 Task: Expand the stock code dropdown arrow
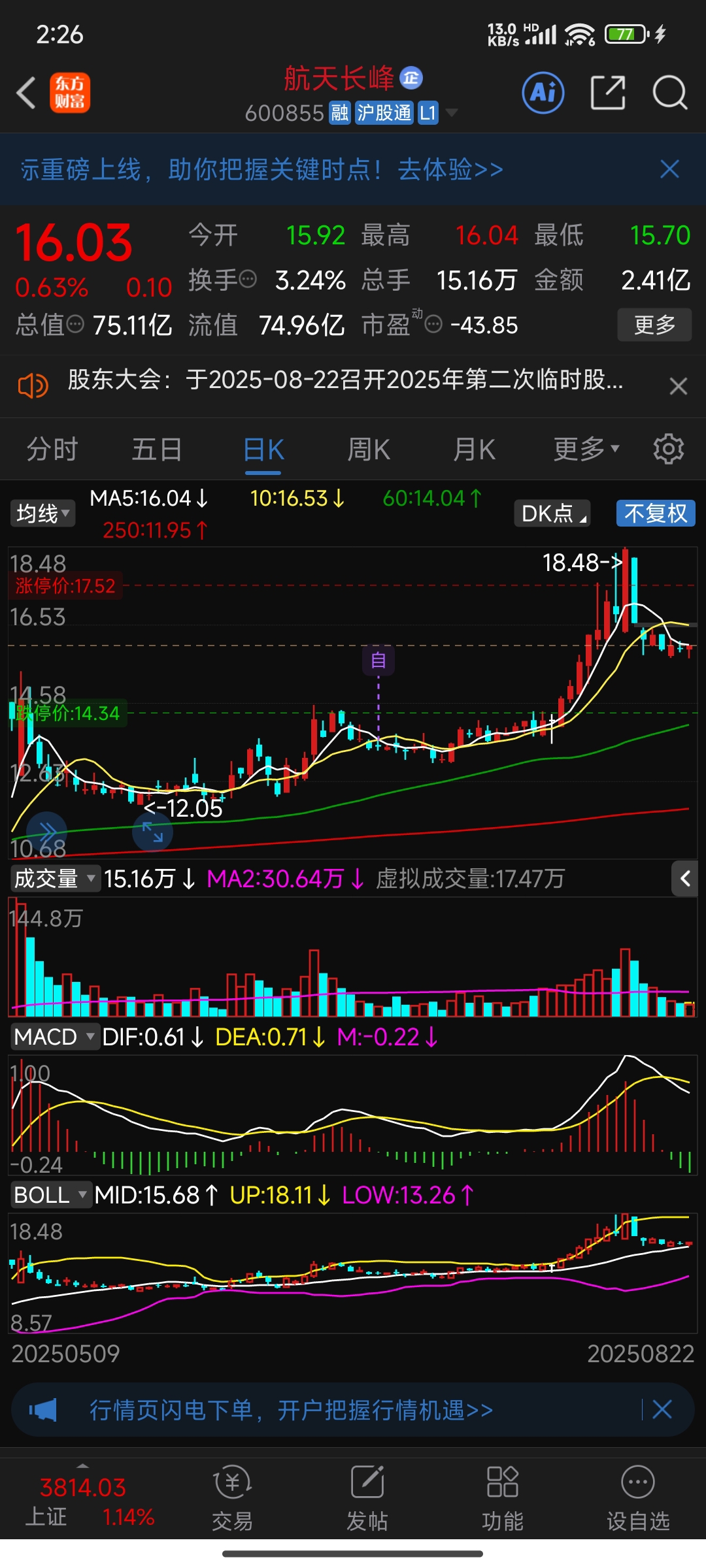451,113
